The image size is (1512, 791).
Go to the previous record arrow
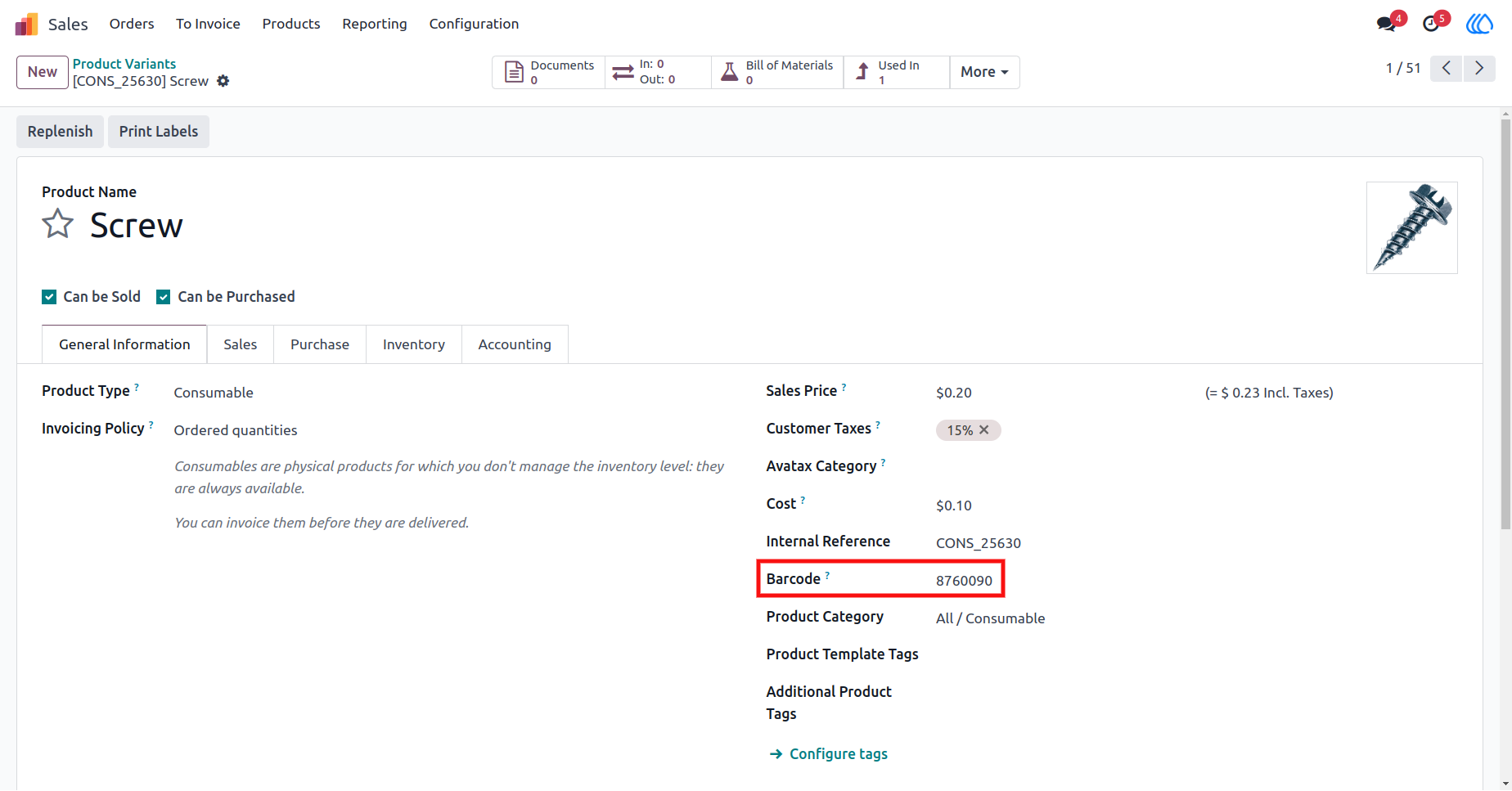1447,68
